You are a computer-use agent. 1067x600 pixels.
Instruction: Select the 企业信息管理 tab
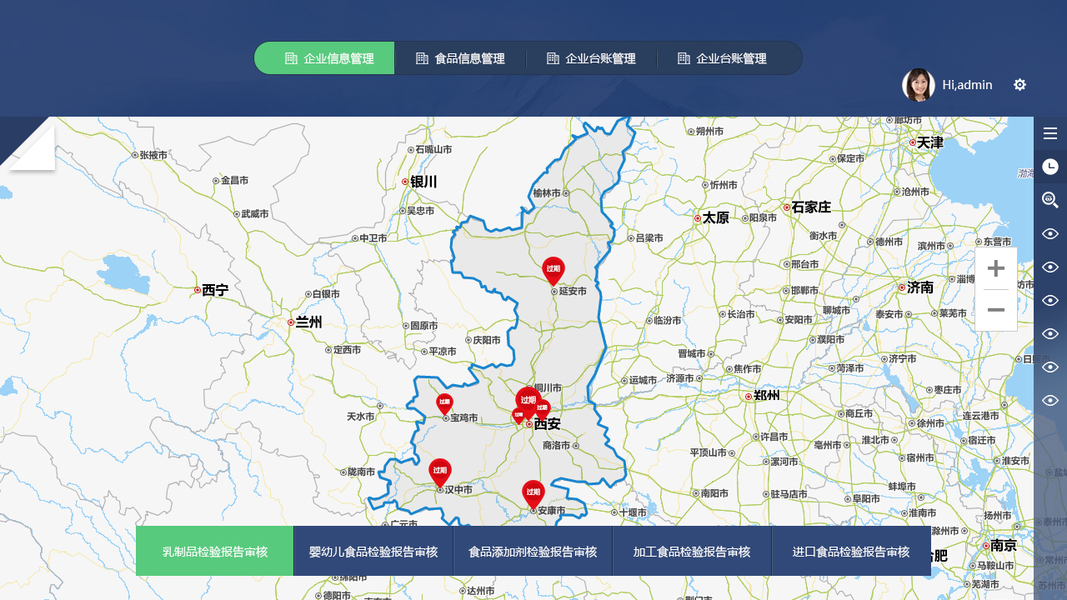325,59
